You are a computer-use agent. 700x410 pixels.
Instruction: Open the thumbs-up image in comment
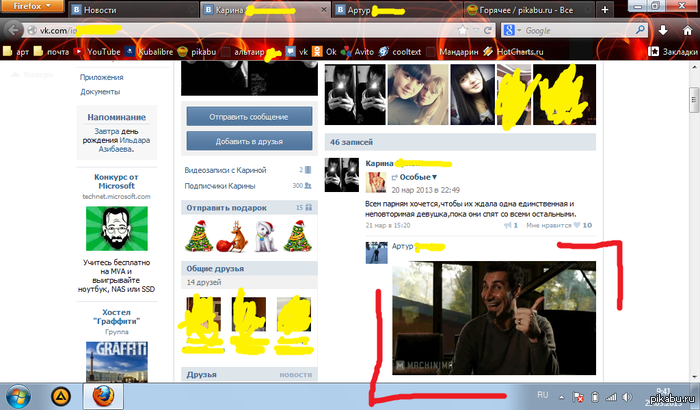click(x=494, y=318)
